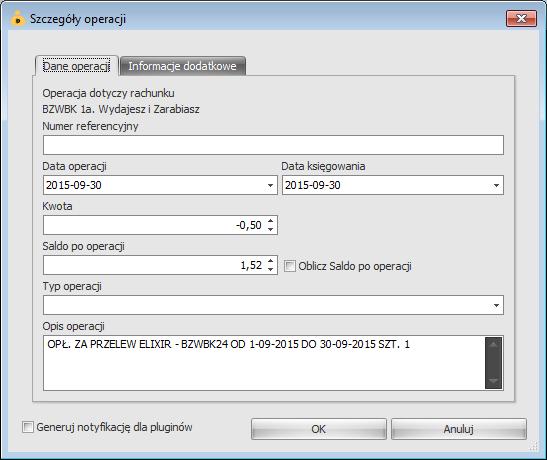Expand the Typ operacji dropdown
547x460 pixels.
click(x=496, y=306)
